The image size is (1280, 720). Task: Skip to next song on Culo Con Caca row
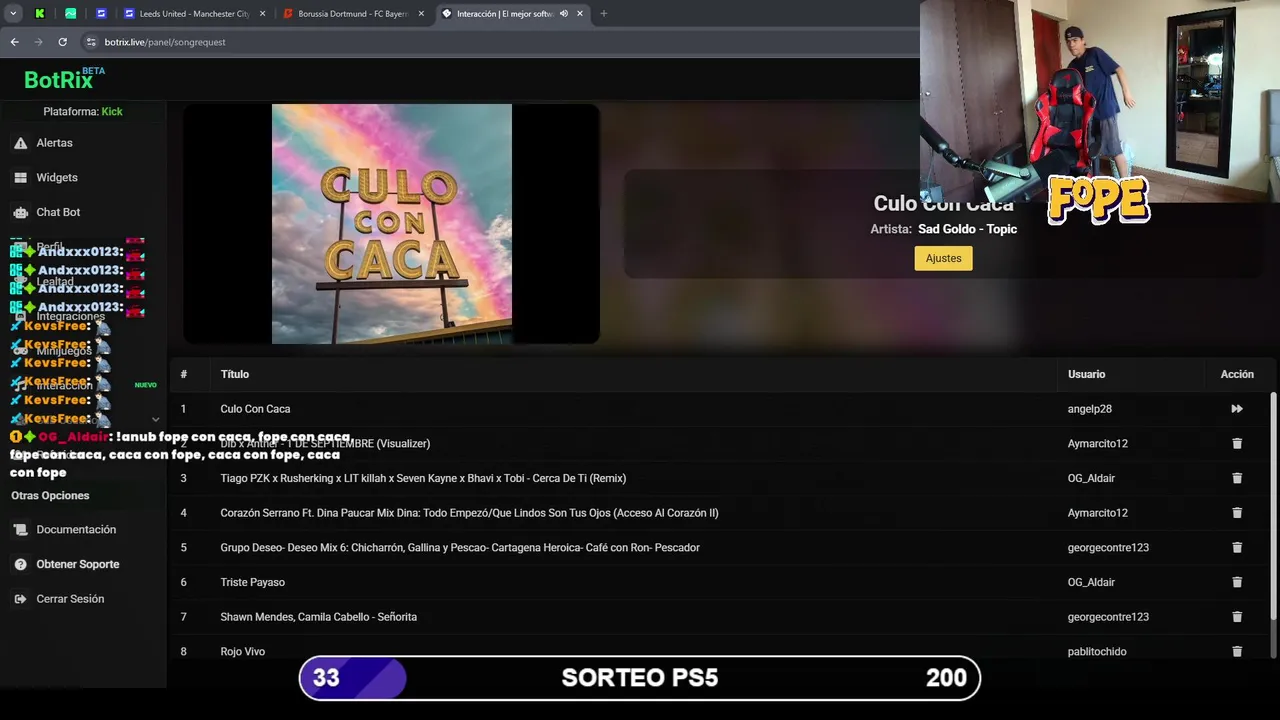click(1237, 409)
